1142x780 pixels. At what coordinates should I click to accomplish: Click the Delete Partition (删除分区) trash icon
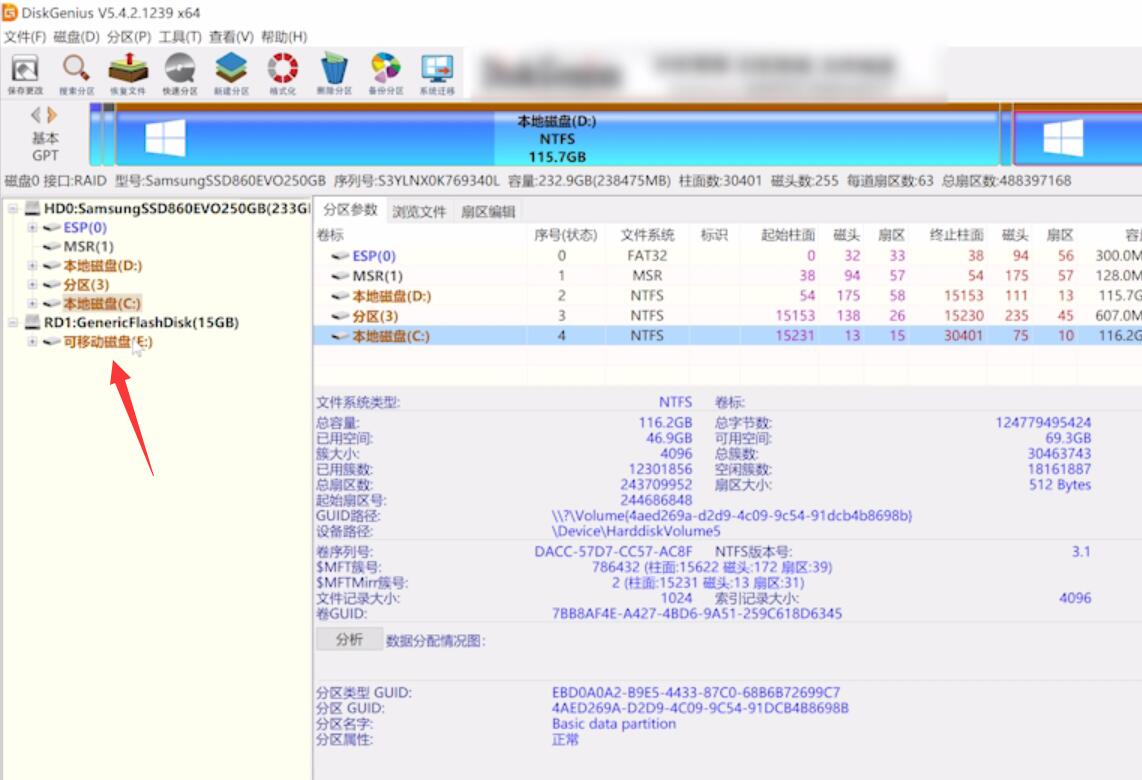point(334,74)
